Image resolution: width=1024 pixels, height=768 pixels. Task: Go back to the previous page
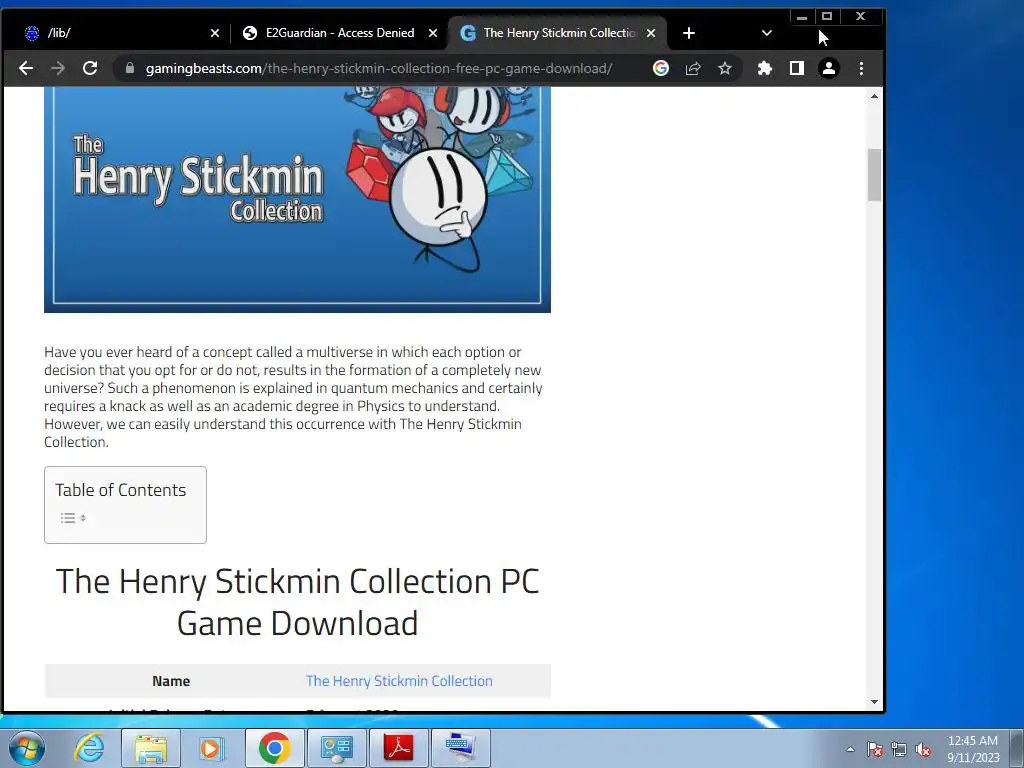click(x=25, y=68)
